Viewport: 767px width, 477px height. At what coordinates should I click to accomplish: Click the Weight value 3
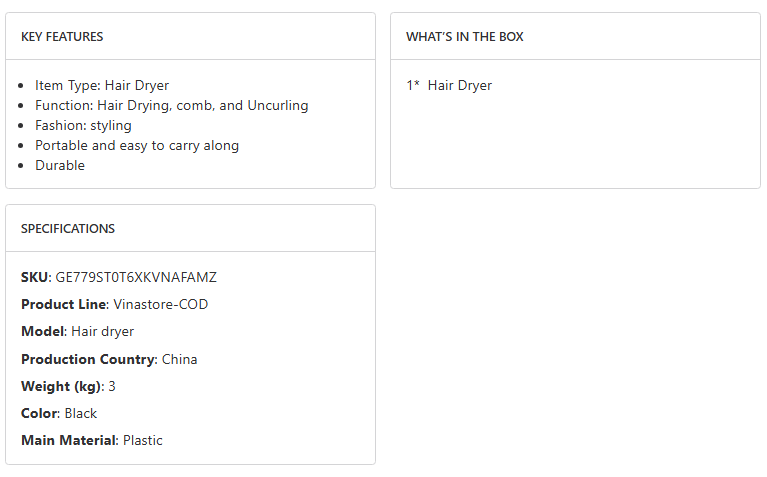[112, 386]
